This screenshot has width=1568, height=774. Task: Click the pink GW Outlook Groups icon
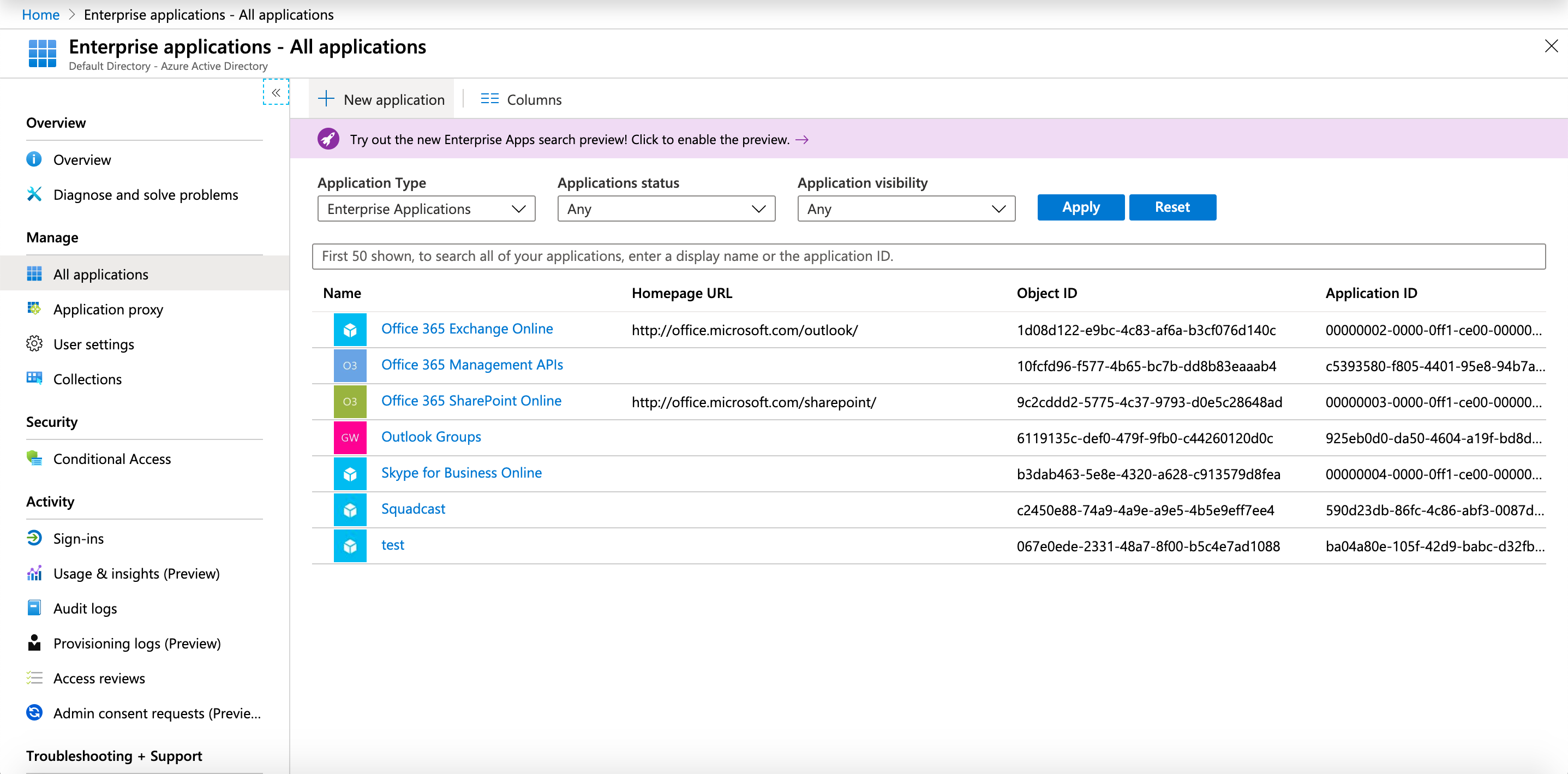tap(349, 437)
